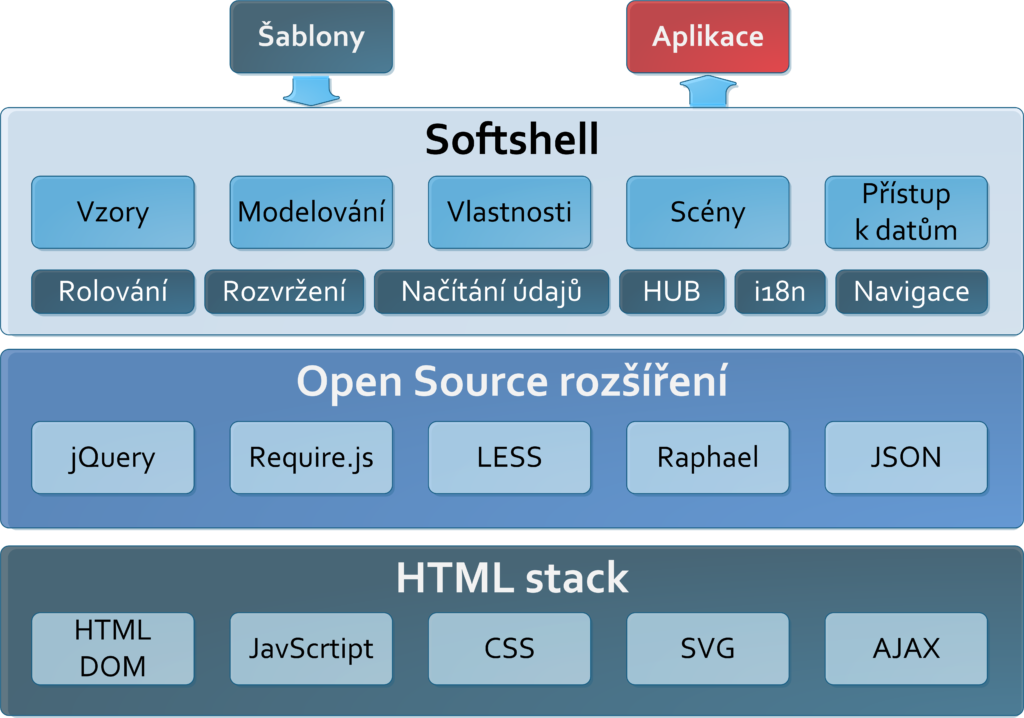Click the Scény block
This screenshot has height=718, width=1024.
(708, 212)
